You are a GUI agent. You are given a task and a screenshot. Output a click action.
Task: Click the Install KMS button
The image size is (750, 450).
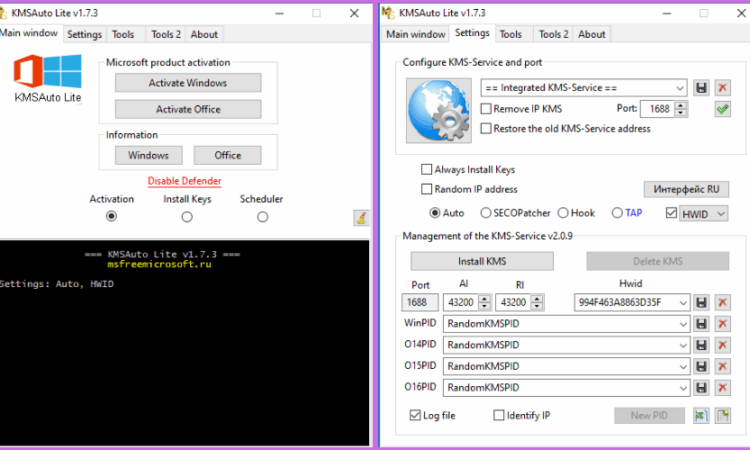coord(482,261)
